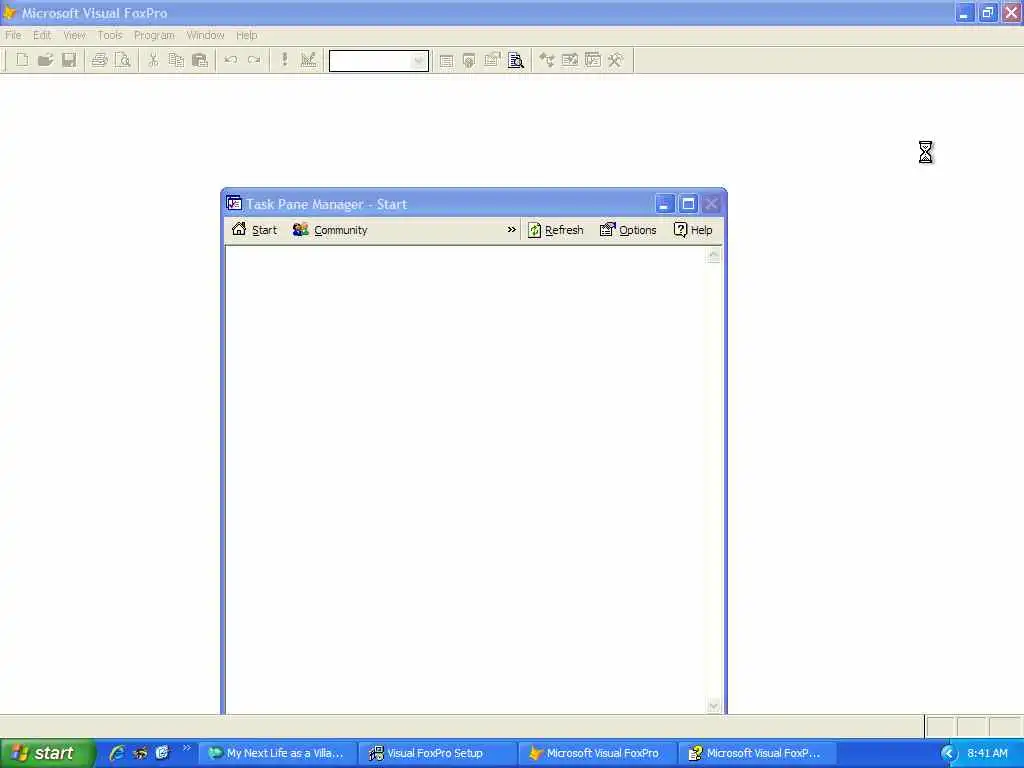Image resolution: width=1024 pixels, height=768 pixels.
Task: Click Refresh in Task Pane Manager
Action: coord(555,230)
